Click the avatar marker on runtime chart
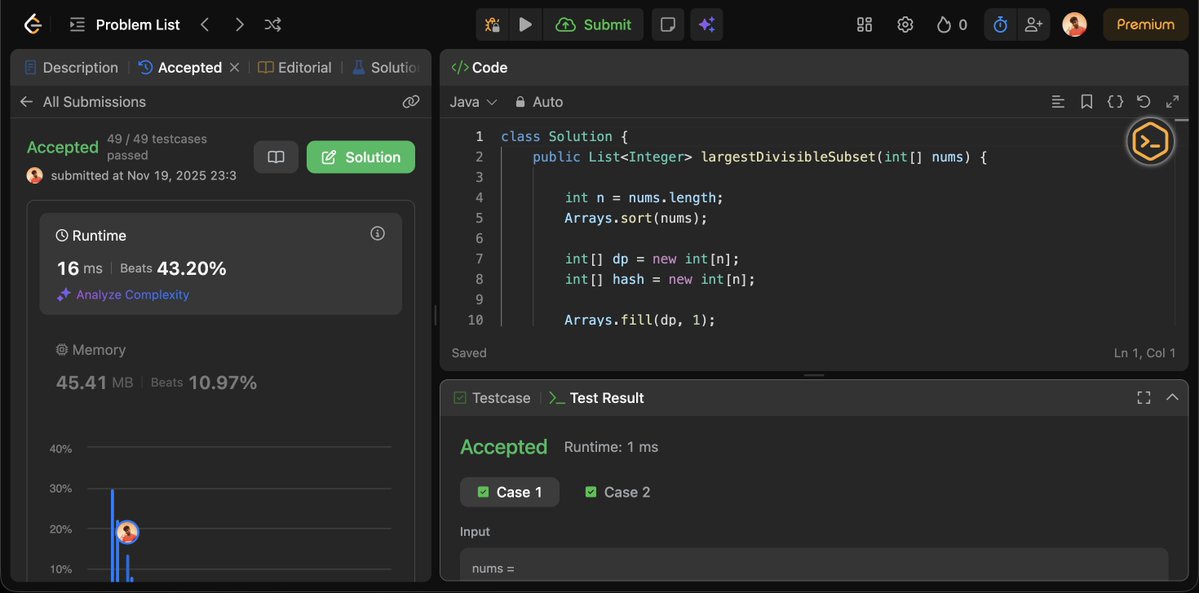 127,533
